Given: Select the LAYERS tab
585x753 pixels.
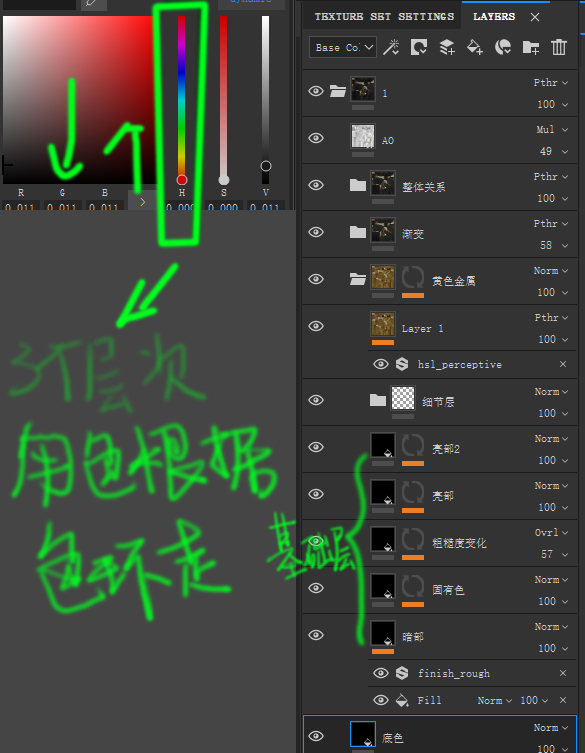Looking at the screenshot, I should pyautogui.click(x=494, y=17).
